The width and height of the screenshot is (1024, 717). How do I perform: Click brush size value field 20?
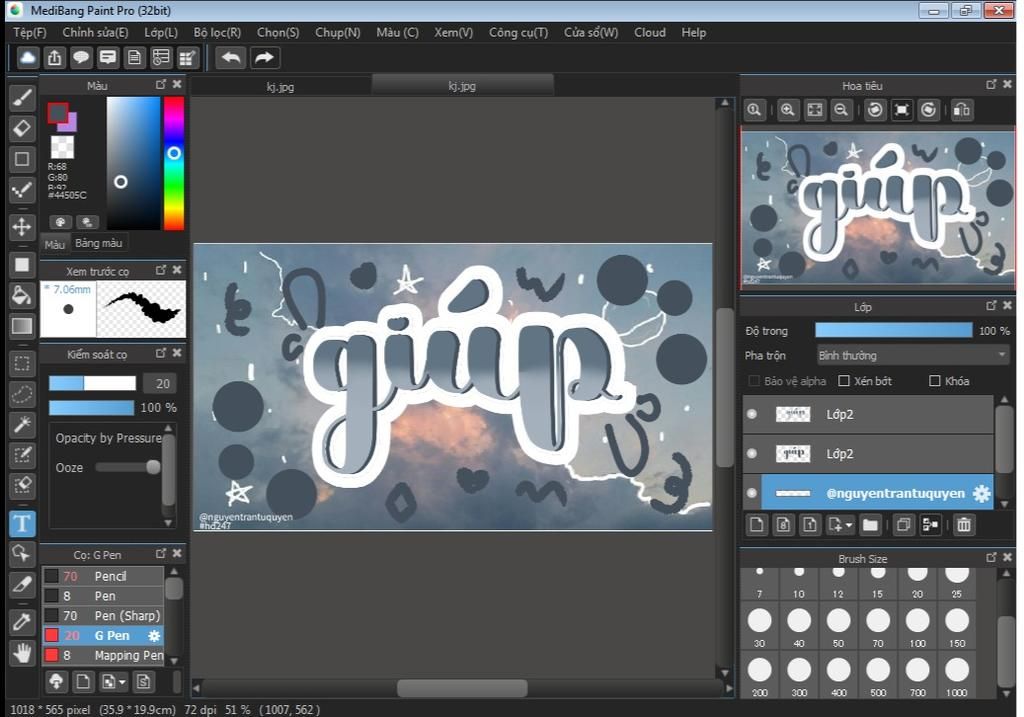161,383
